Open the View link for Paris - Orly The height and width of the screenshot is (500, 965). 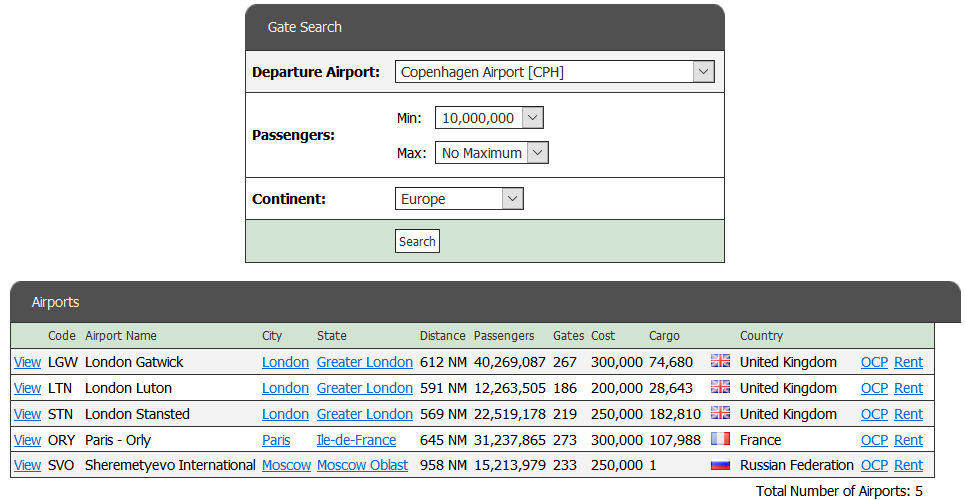coord(28,440)
